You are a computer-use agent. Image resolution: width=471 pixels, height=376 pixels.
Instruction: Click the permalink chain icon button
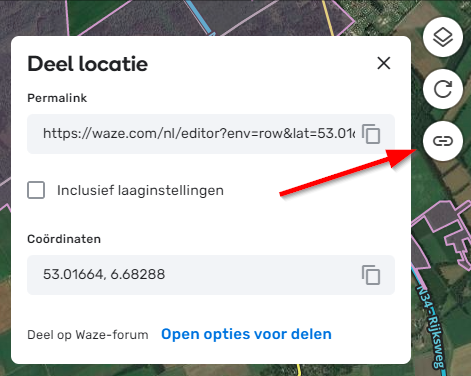tap(443, 141)
